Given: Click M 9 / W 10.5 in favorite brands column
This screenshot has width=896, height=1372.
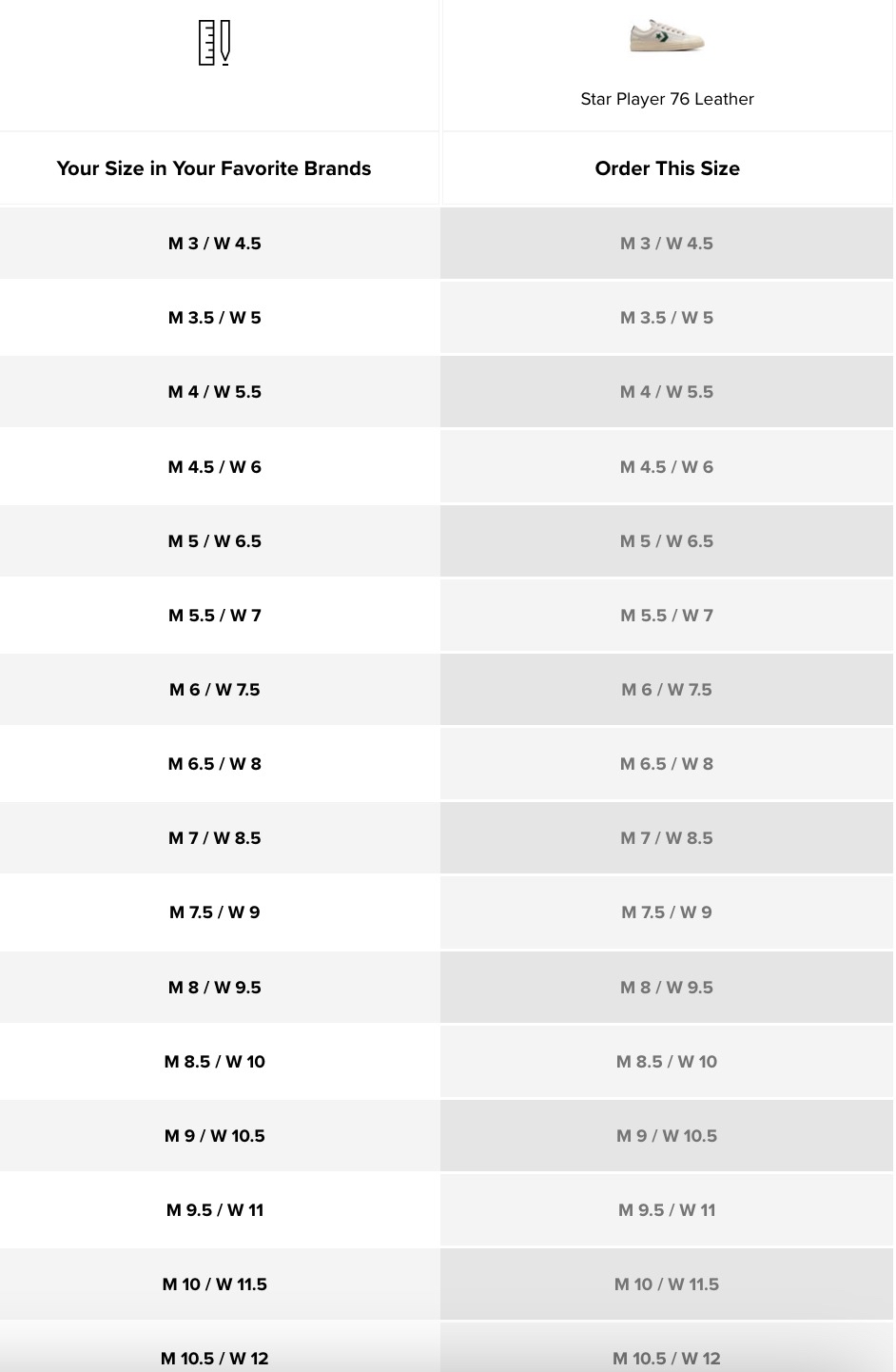Looking at the screenshot, I should point(214,1136).
